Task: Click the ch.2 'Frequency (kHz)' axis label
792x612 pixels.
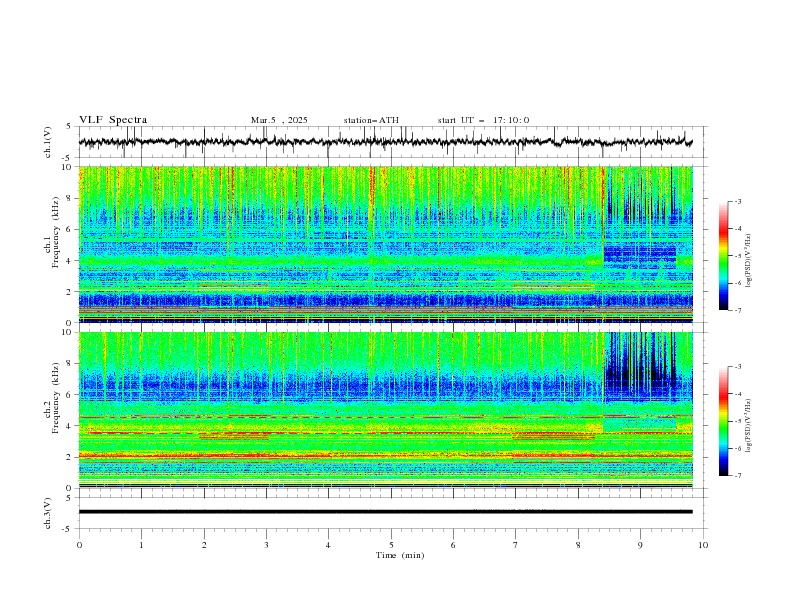Action: coord(56,398)
